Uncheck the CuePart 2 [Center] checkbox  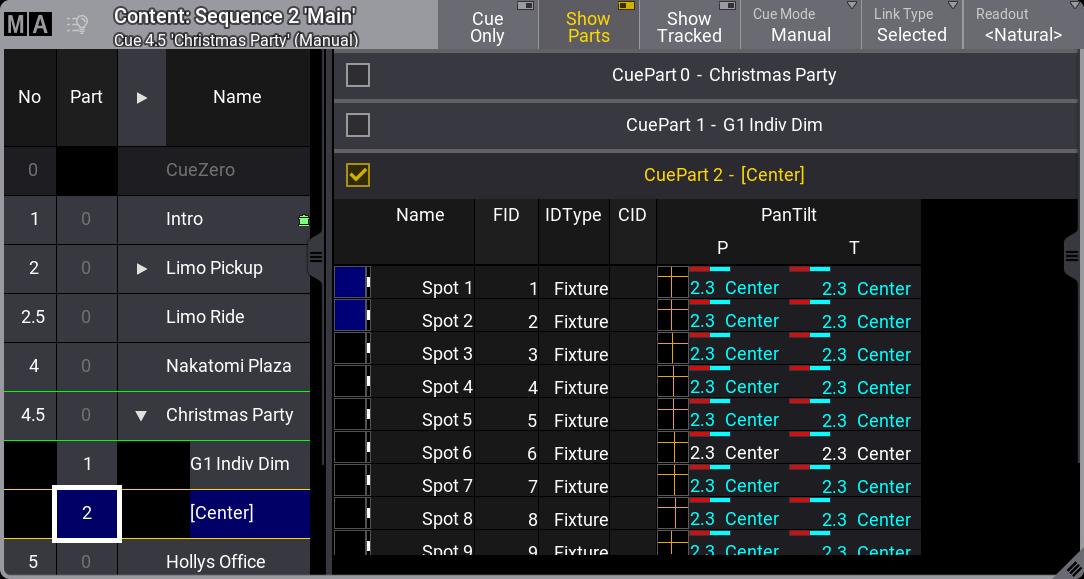tap(358, 175)
